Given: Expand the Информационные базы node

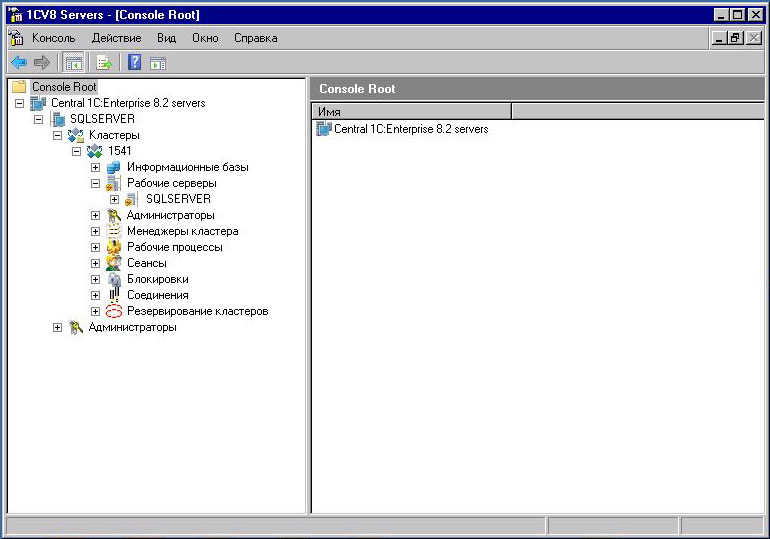Looking at the screenshot, I should 96,167.
